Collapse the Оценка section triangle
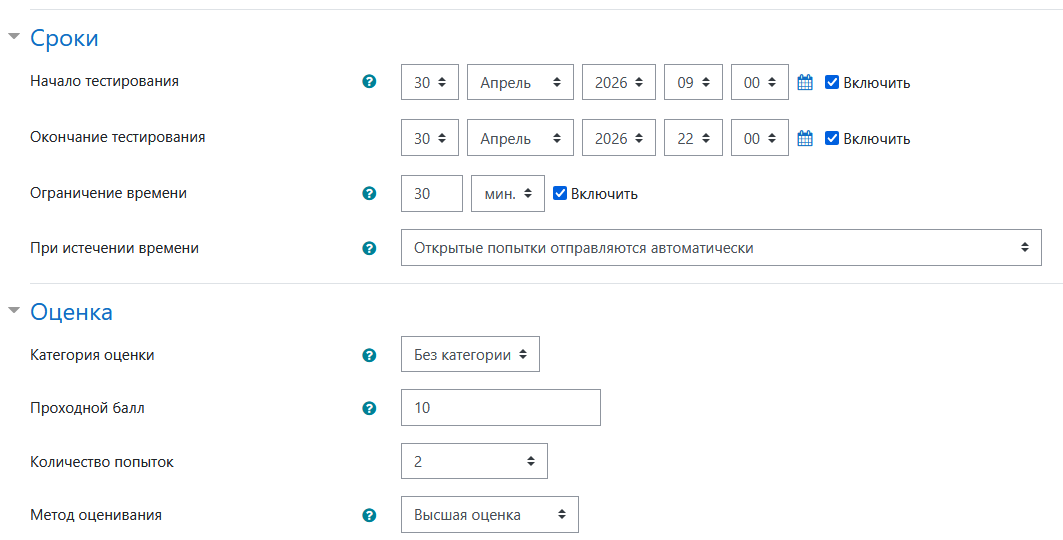This screenshot has height=540, width=1063. point(14,311)
